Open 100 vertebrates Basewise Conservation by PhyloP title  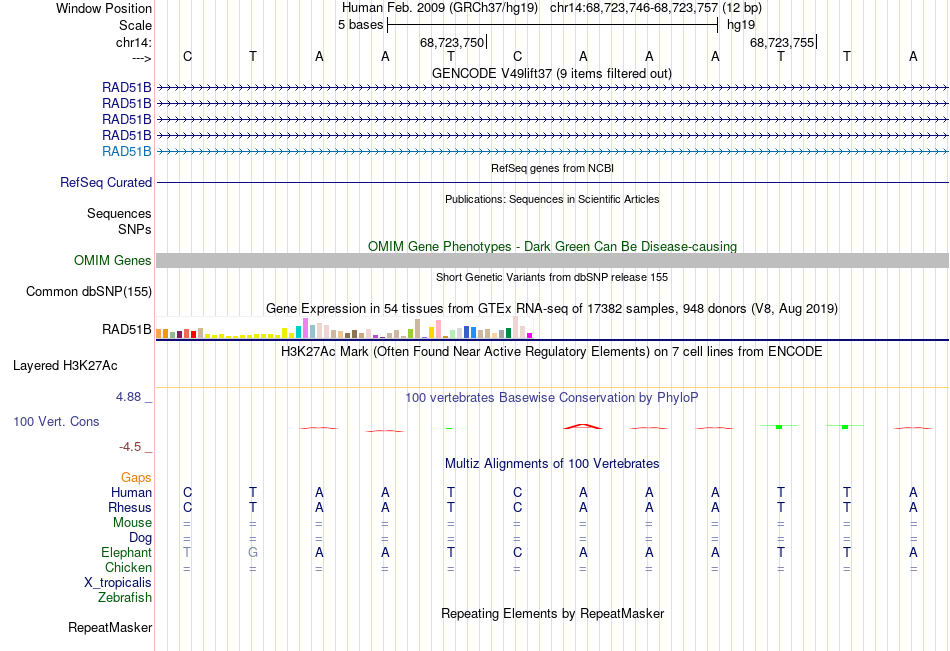pyautogui.click(x=552, y=398)
